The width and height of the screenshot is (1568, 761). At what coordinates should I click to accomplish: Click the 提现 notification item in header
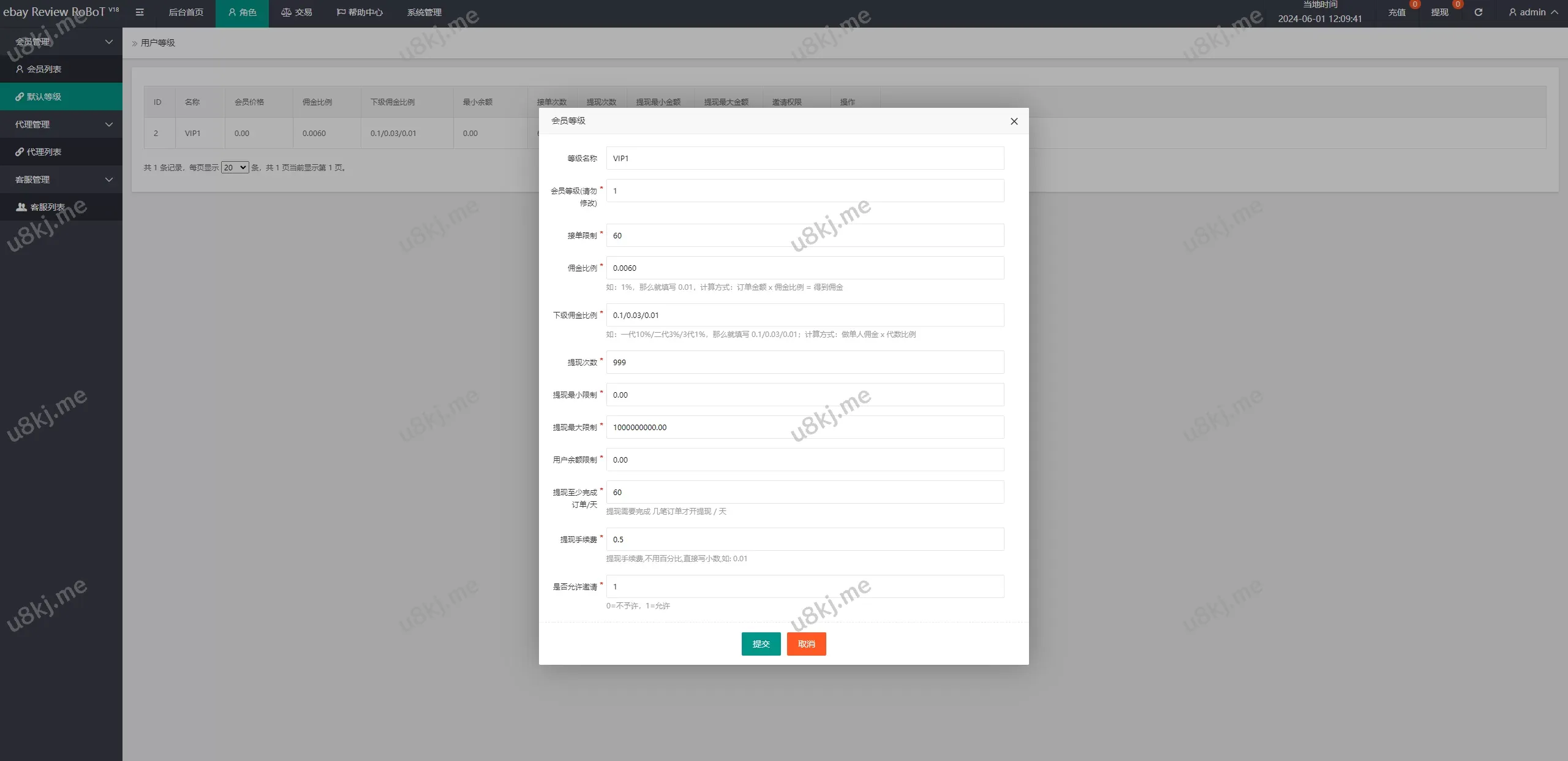pyautogui.click(x=1439, y=12)
